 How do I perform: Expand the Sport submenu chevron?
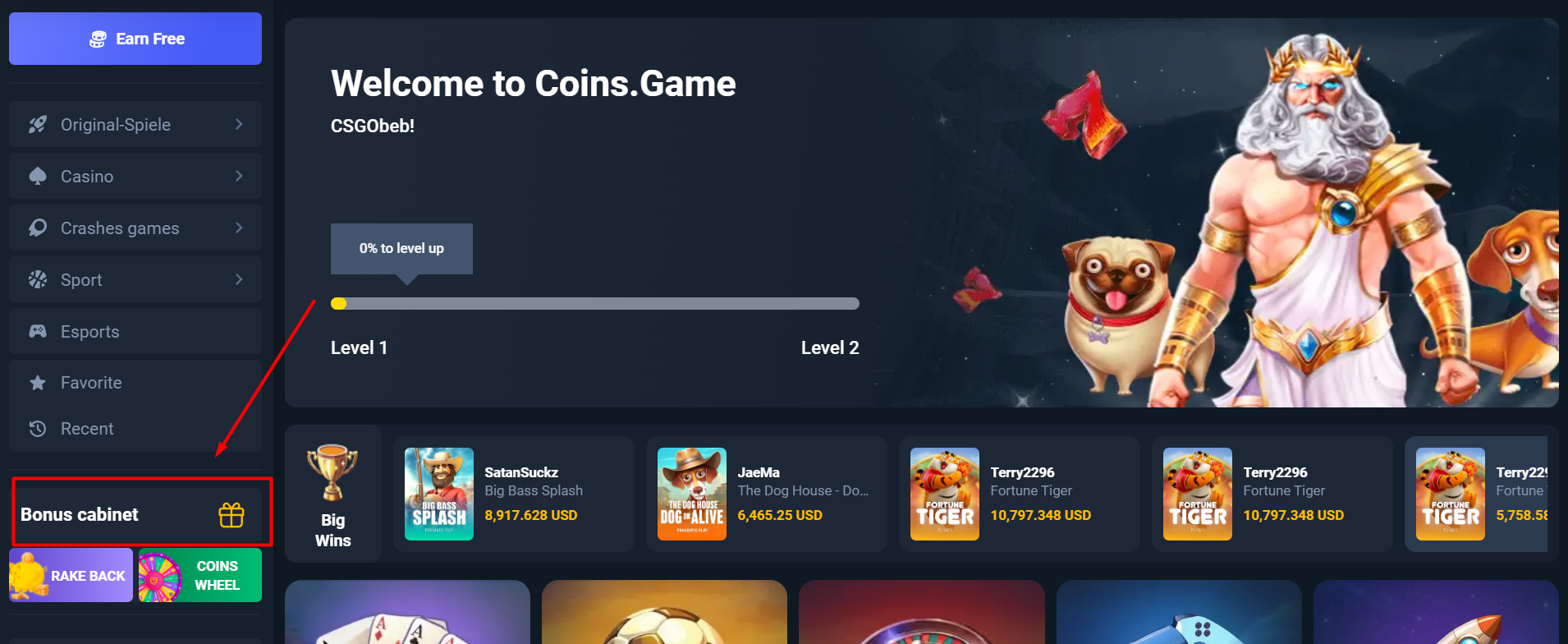(239, 279)
